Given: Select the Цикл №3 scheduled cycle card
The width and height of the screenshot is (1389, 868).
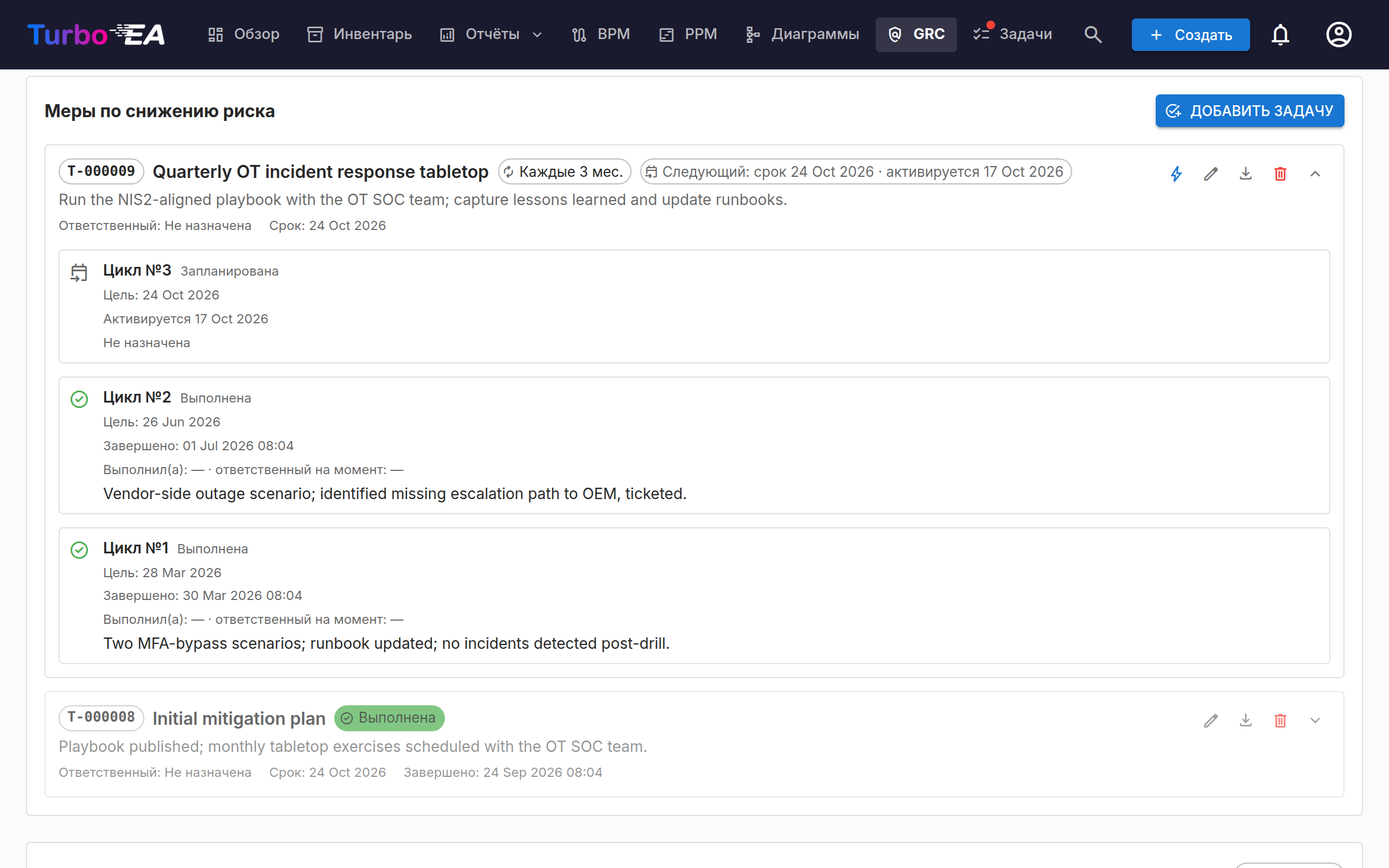Looking at the screenshot, I should 694,306.
